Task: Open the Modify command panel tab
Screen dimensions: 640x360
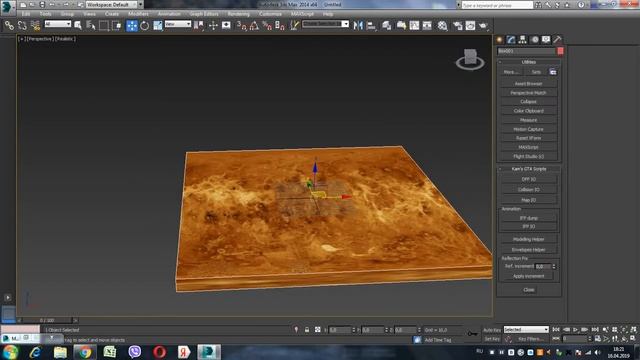Action: pyautogui.click(x=511, y=40)
